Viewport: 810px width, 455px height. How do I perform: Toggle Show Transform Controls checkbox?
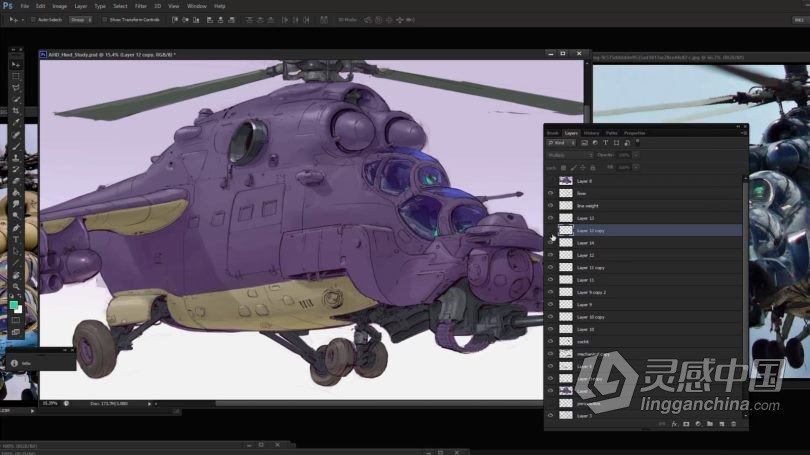click(104, 20)
